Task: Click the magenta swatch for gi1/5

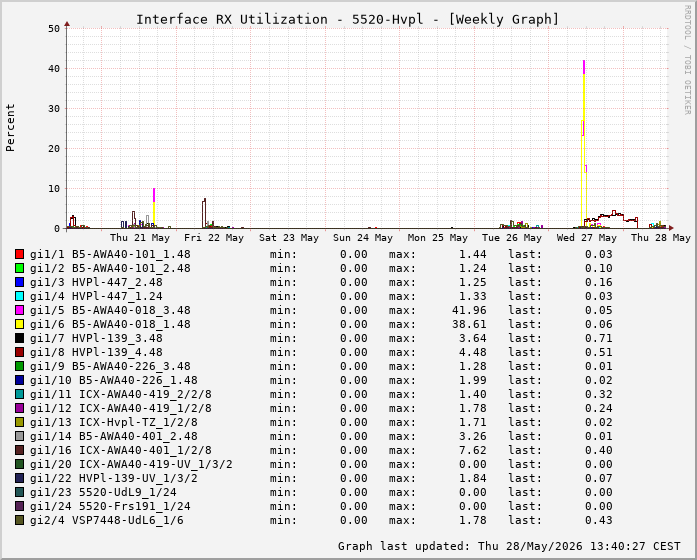Action: [19, 310]
